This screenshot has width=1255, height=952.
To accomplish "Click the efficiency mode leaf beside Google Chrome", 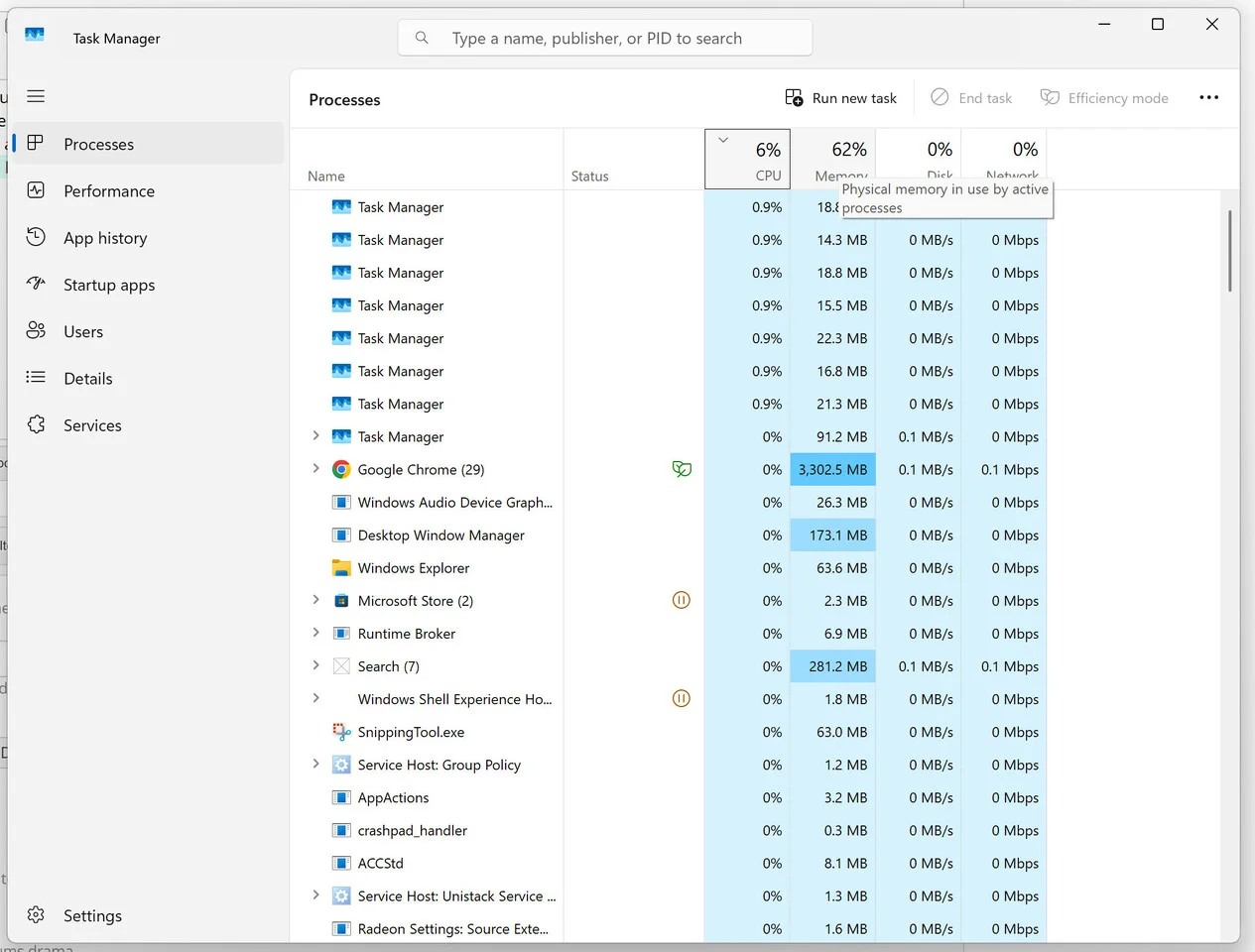I will (x=682, y=468).
